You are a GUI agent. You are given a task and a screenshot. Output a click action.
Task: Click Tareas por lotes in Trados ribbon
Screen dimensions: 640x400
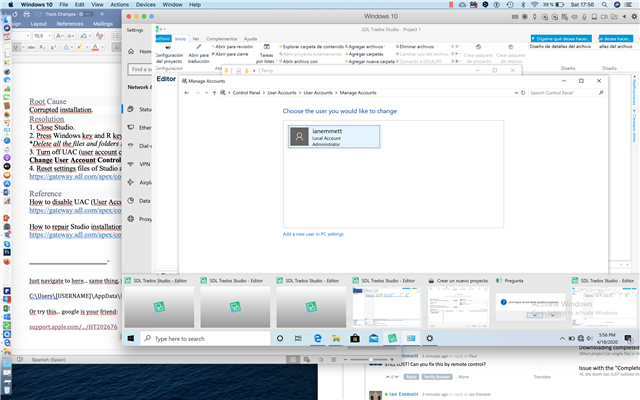coord(266,54)
